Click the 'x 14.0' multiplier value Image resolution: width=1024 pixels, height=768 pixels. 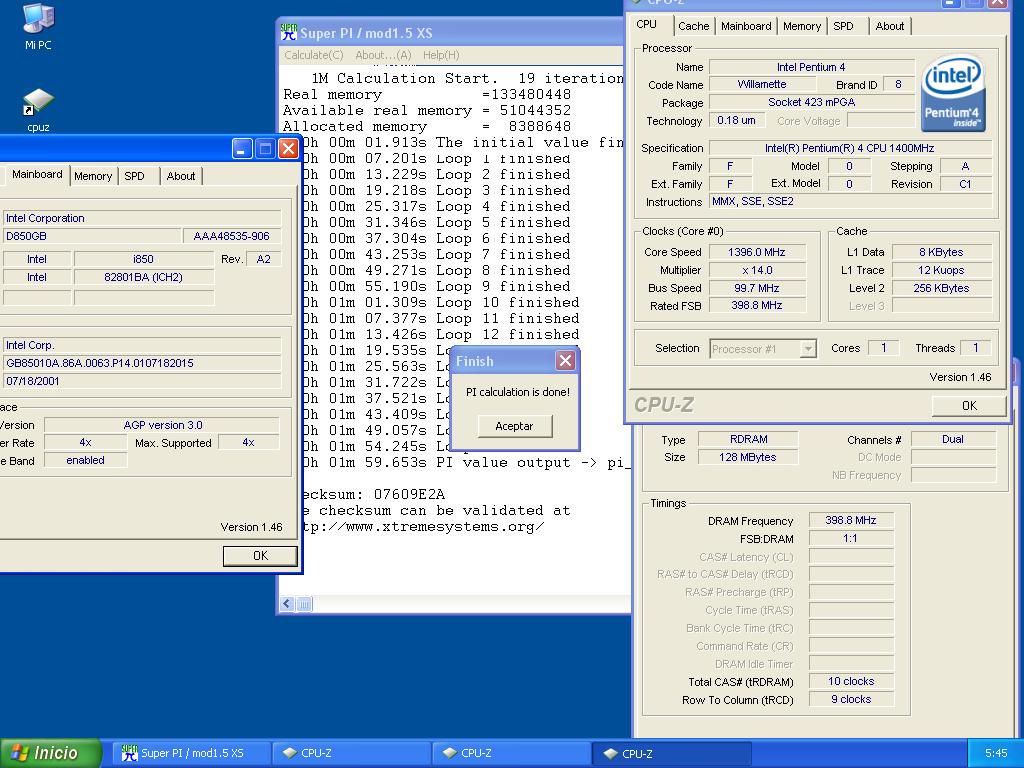pos(757,270)
